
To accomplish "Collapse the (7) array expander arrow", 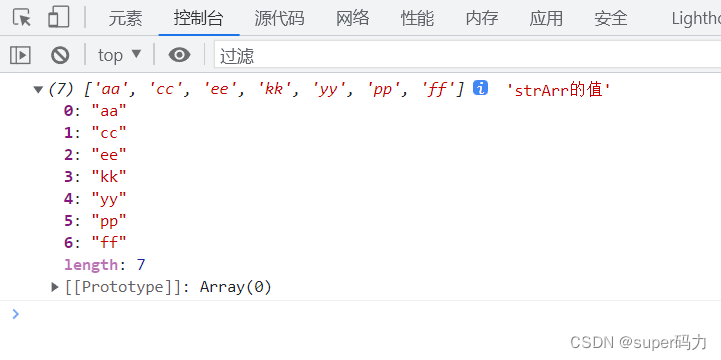I will (38, 89).
